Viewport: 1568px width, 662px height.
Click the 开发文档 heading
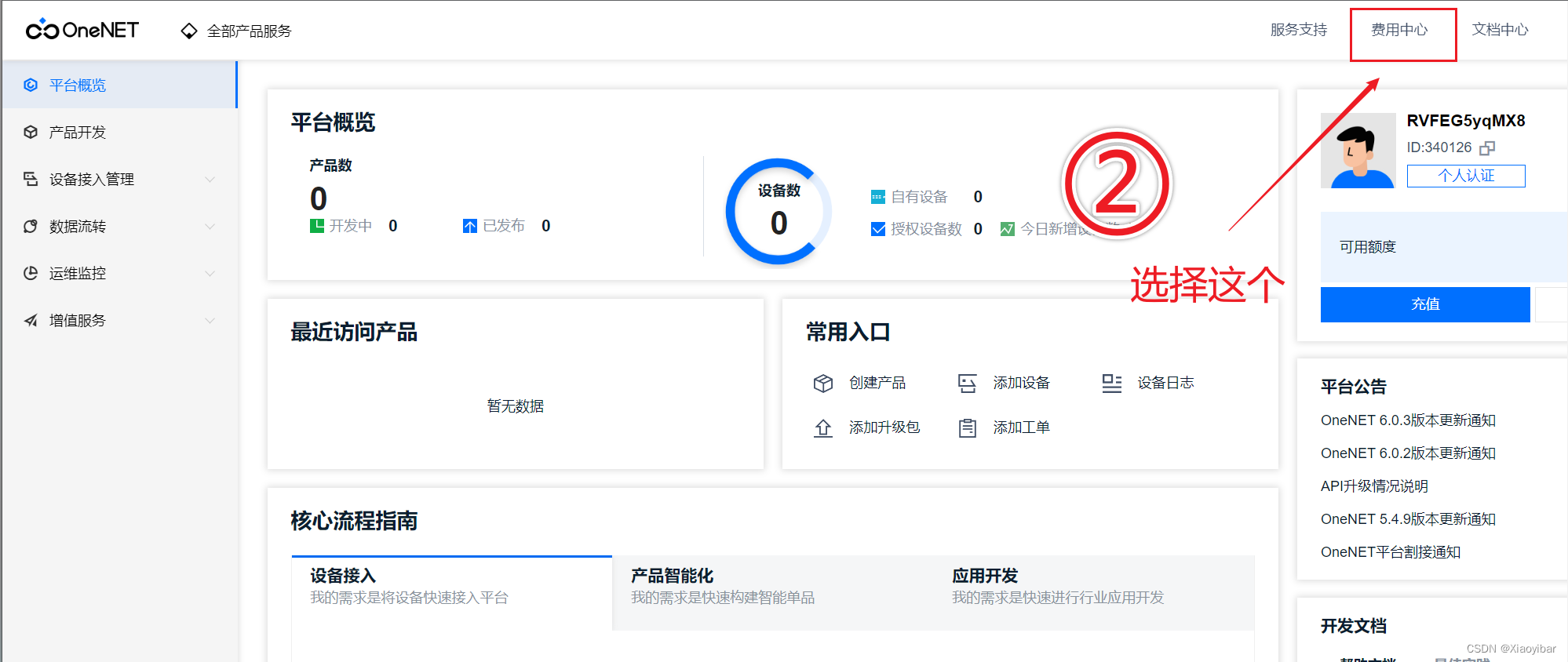(x=1354, y=626)
